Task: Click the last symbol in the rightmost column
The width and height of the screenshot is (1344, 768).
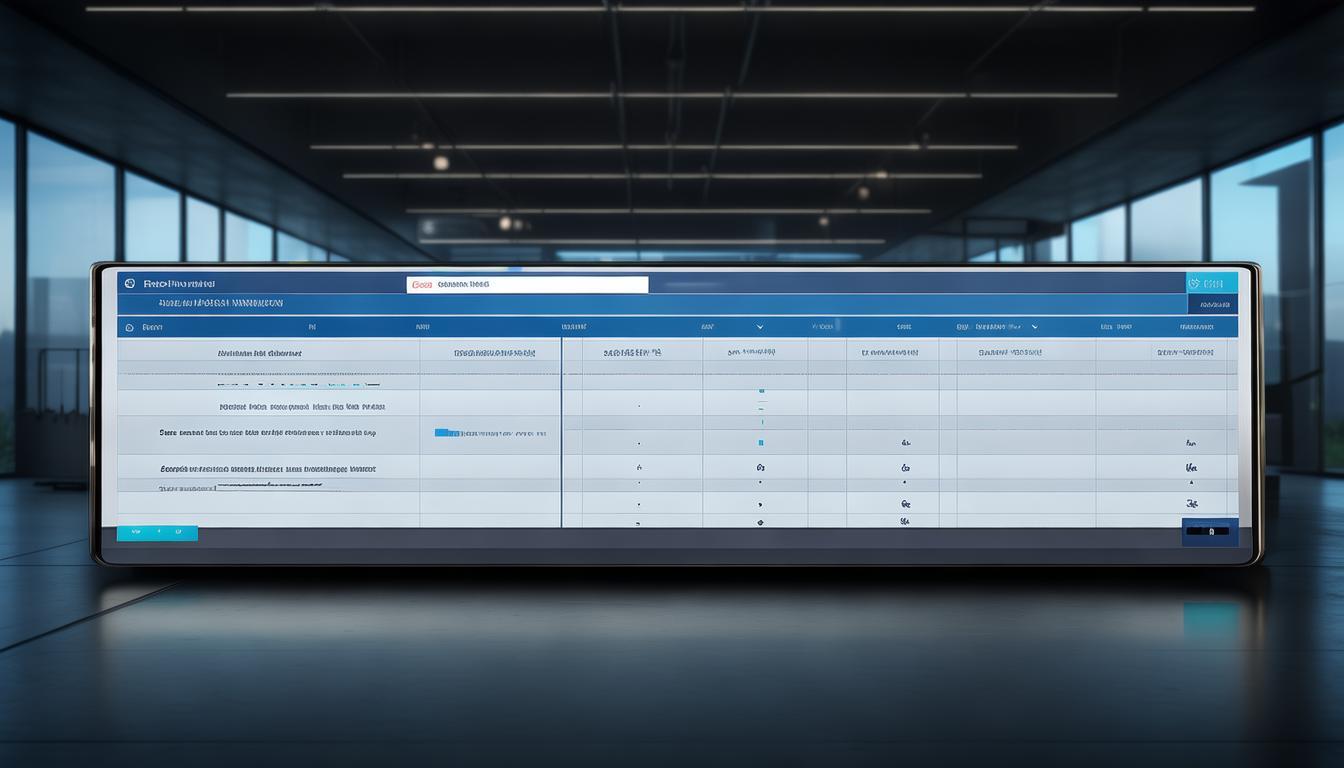Action: tap(1191, 504)
